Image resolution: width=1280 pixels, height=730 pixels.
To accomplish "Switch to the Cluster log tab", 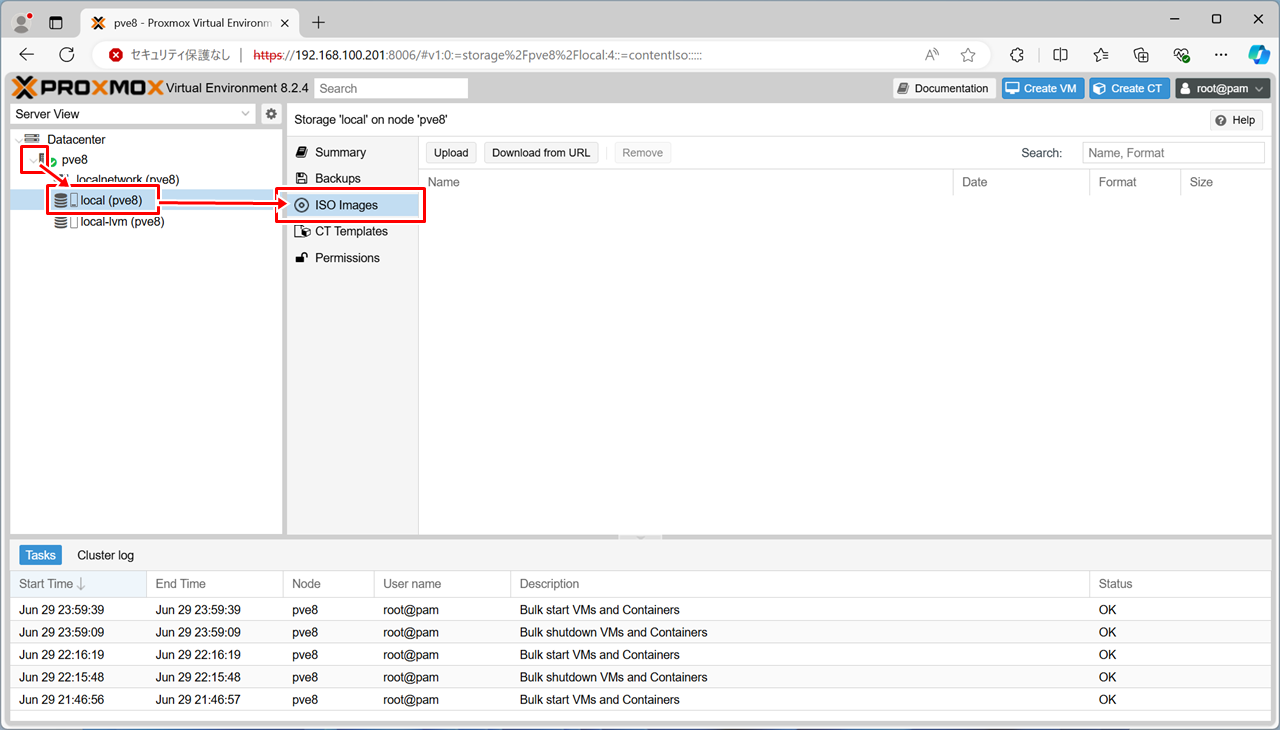I will point(105,555).
